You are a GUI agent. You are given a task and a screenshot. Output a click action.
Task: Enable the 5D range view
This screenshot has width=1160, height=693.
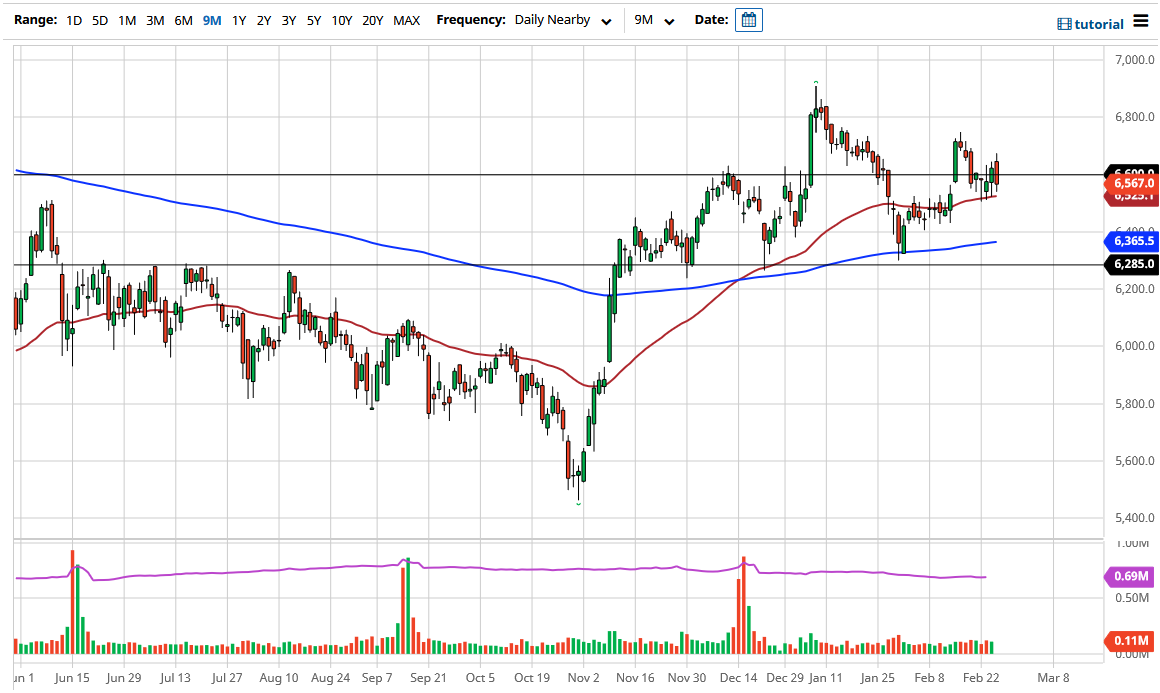(x=100, y=19)
